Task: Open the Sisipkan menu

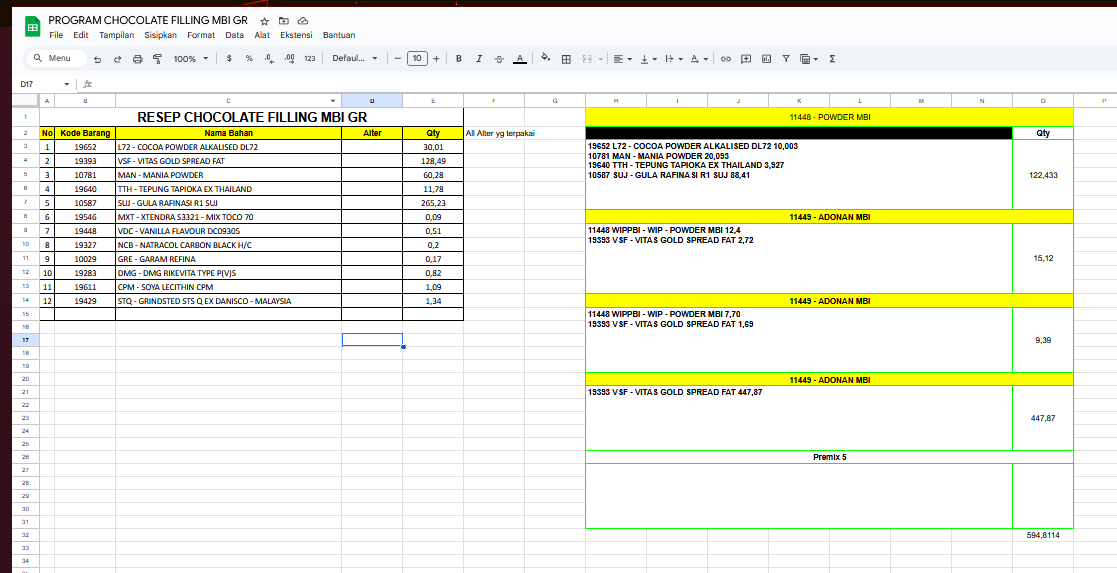Action: (160, 35)
